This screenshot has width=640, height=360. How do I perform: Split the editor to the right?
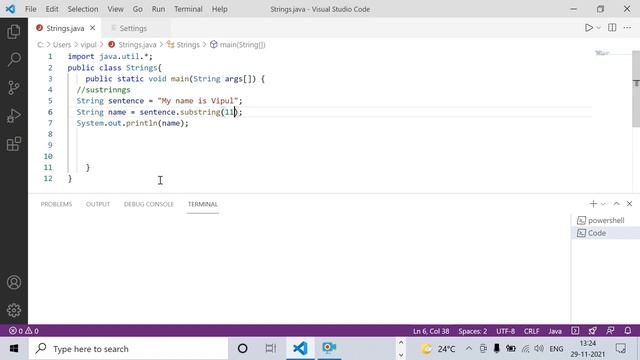point(612,28)
